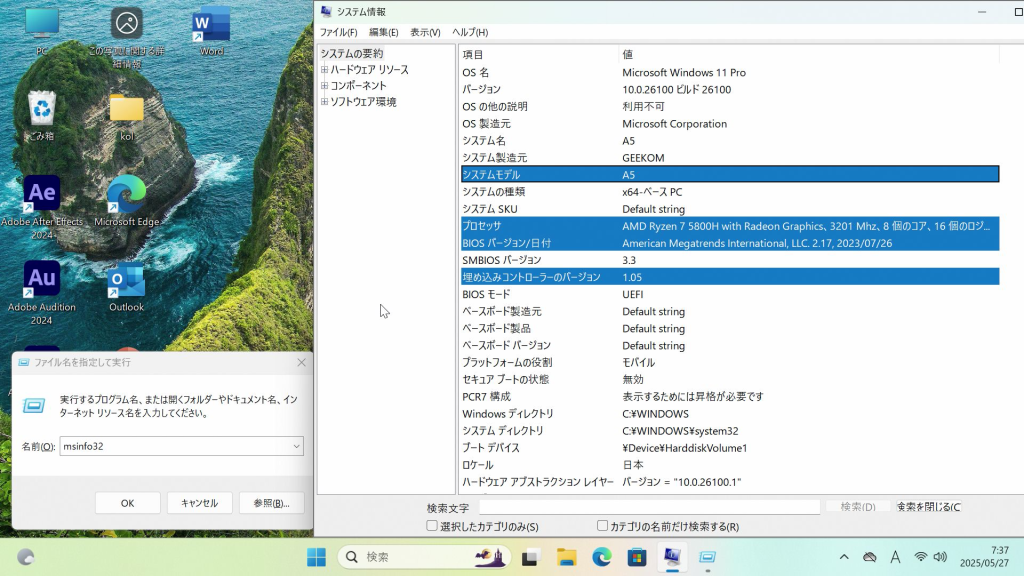1024x576 pixels.
Task: Expand コンポーネント tree node
Action: coord(324,86)
